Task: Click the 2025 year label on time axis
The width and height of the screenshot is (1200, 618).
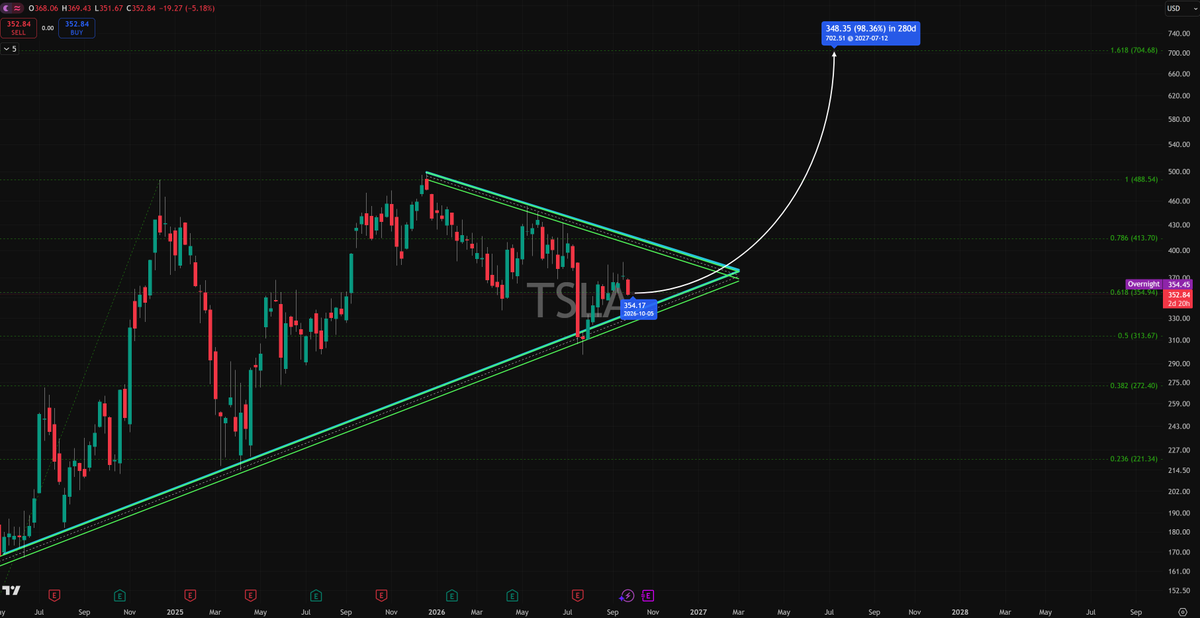Action: coord(175,610)
